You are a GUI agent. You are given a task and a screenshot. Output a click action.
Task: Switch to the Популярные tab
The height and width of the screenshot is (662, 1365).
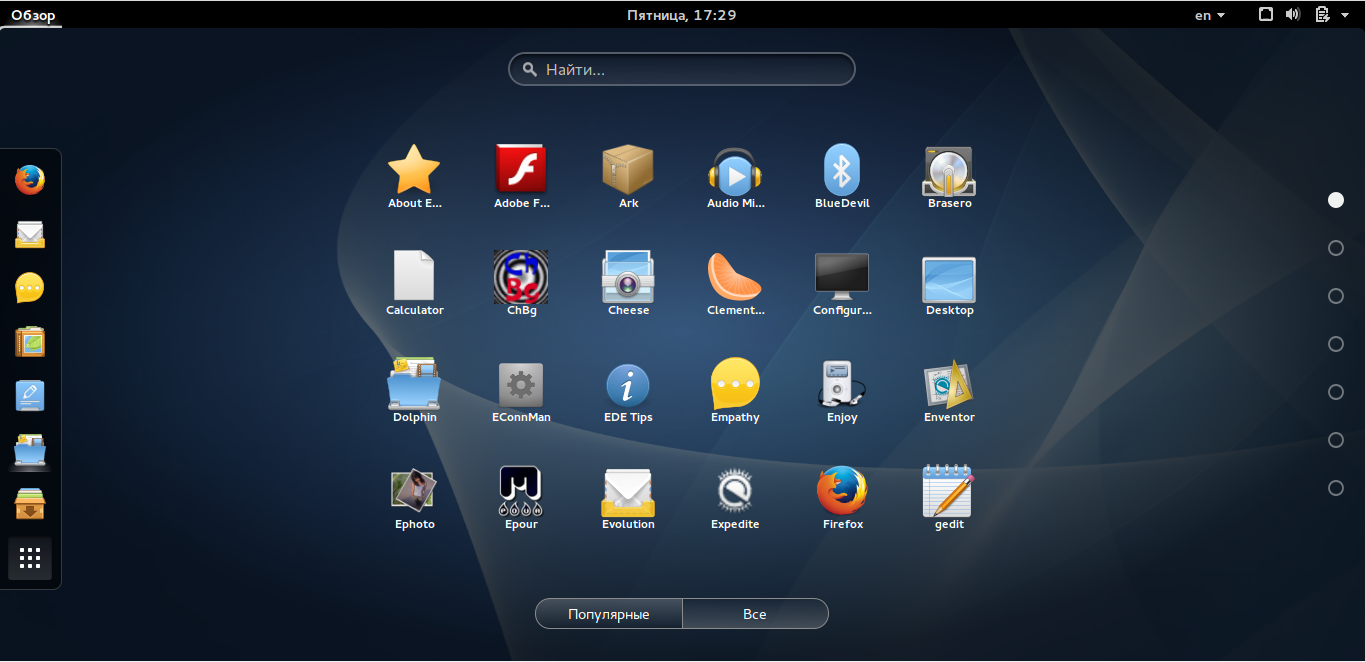point(609,614)
